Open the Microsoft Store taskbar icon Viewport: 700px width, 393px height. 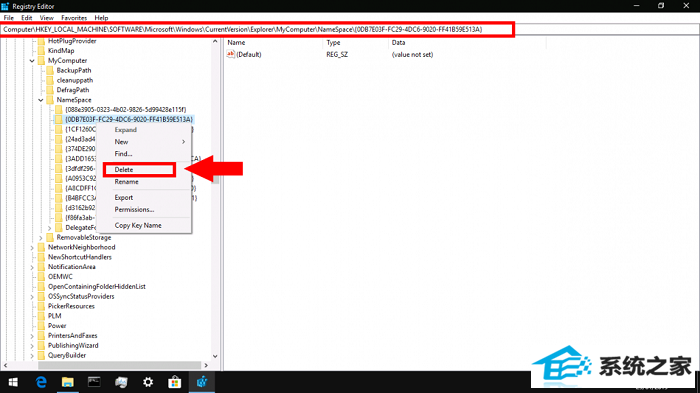tap(175, 382)
